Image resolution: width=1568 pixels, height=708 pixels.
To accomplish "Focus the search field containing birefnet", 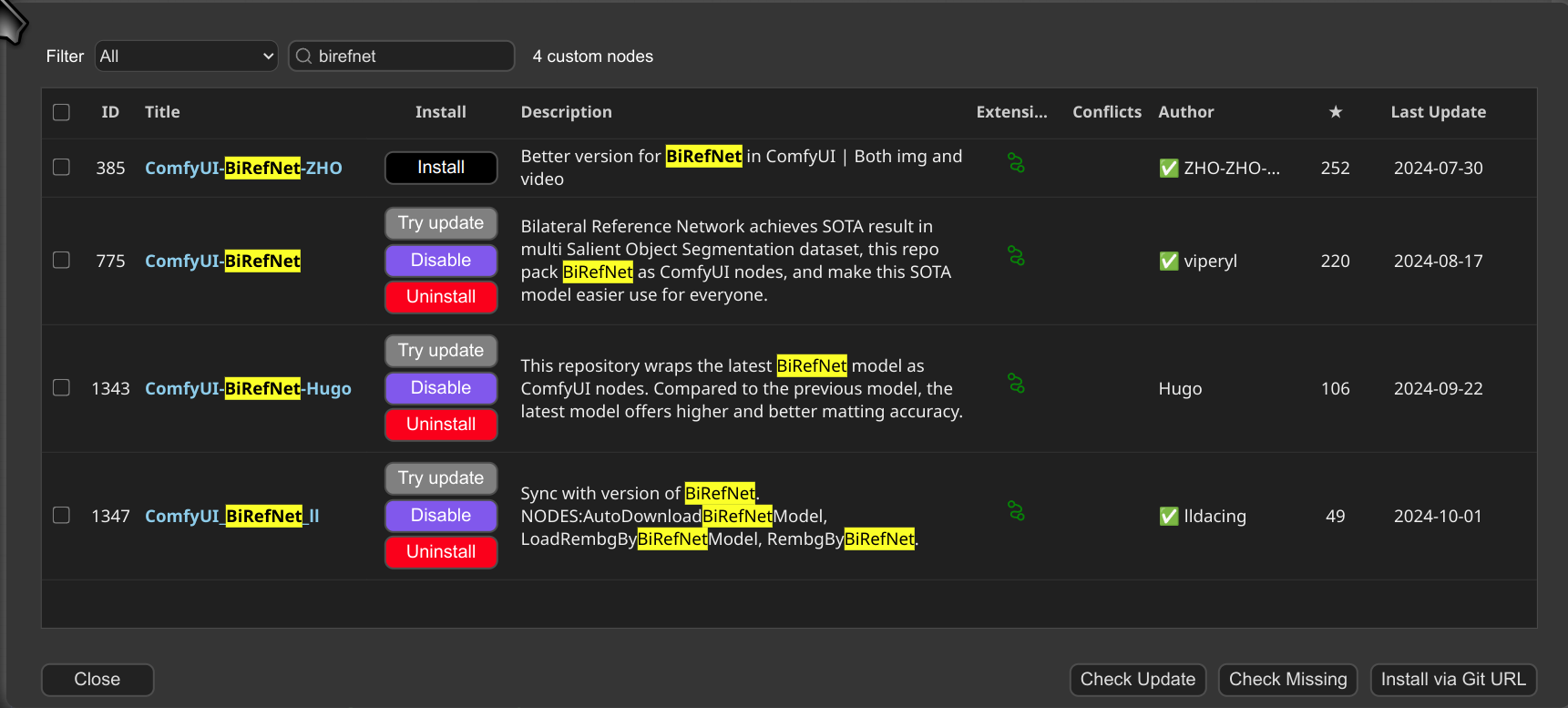I will [412, 56].
